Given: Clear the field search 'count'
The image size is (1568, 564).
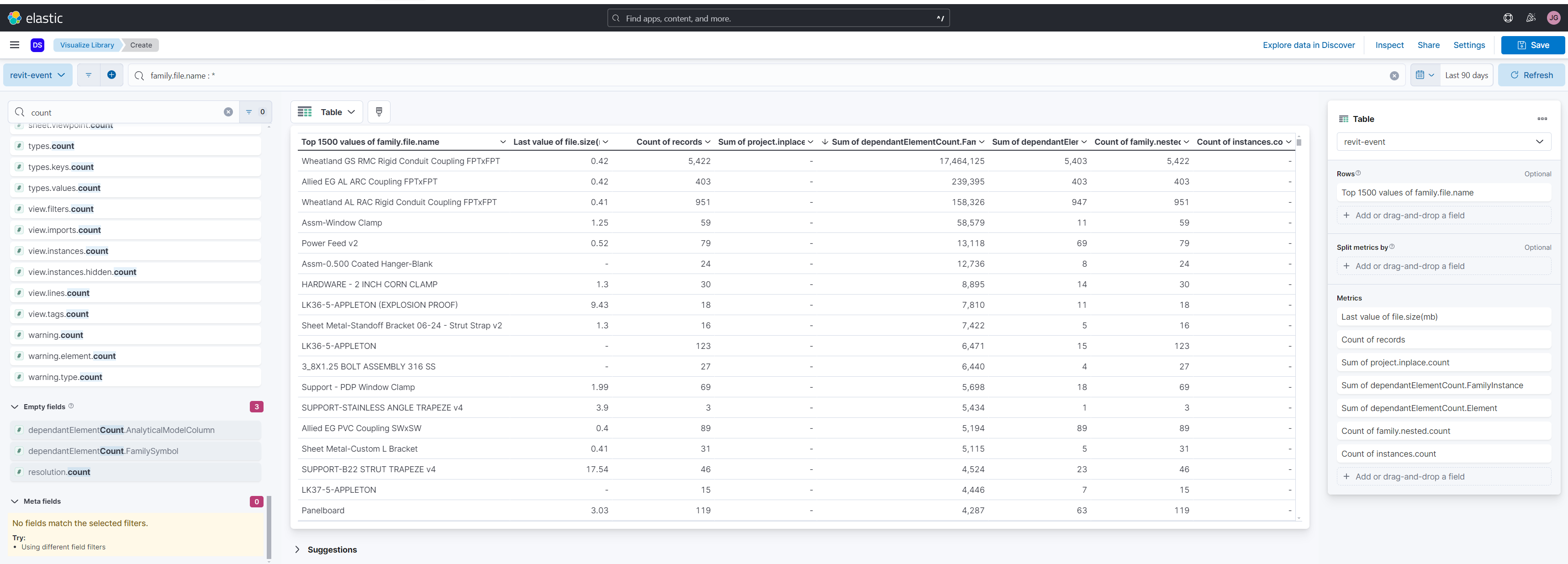Looking at the screenshot, I should click(x=228, y=112).
